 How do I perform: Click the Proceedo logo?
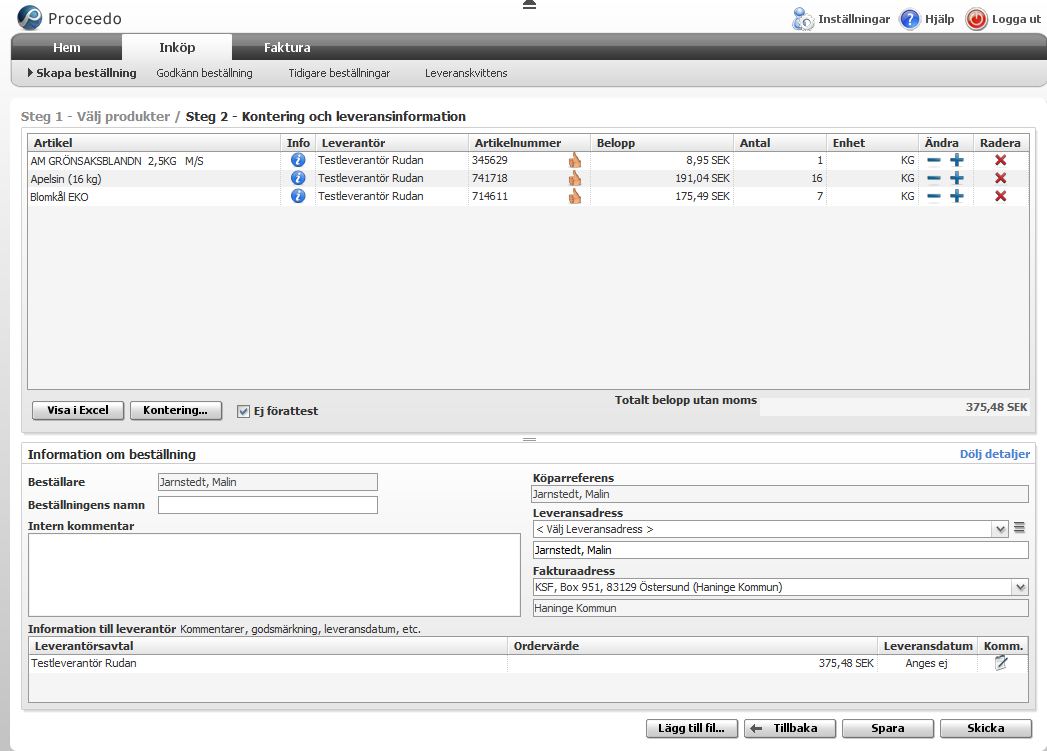pyautogui.click(x=69, y=18)
